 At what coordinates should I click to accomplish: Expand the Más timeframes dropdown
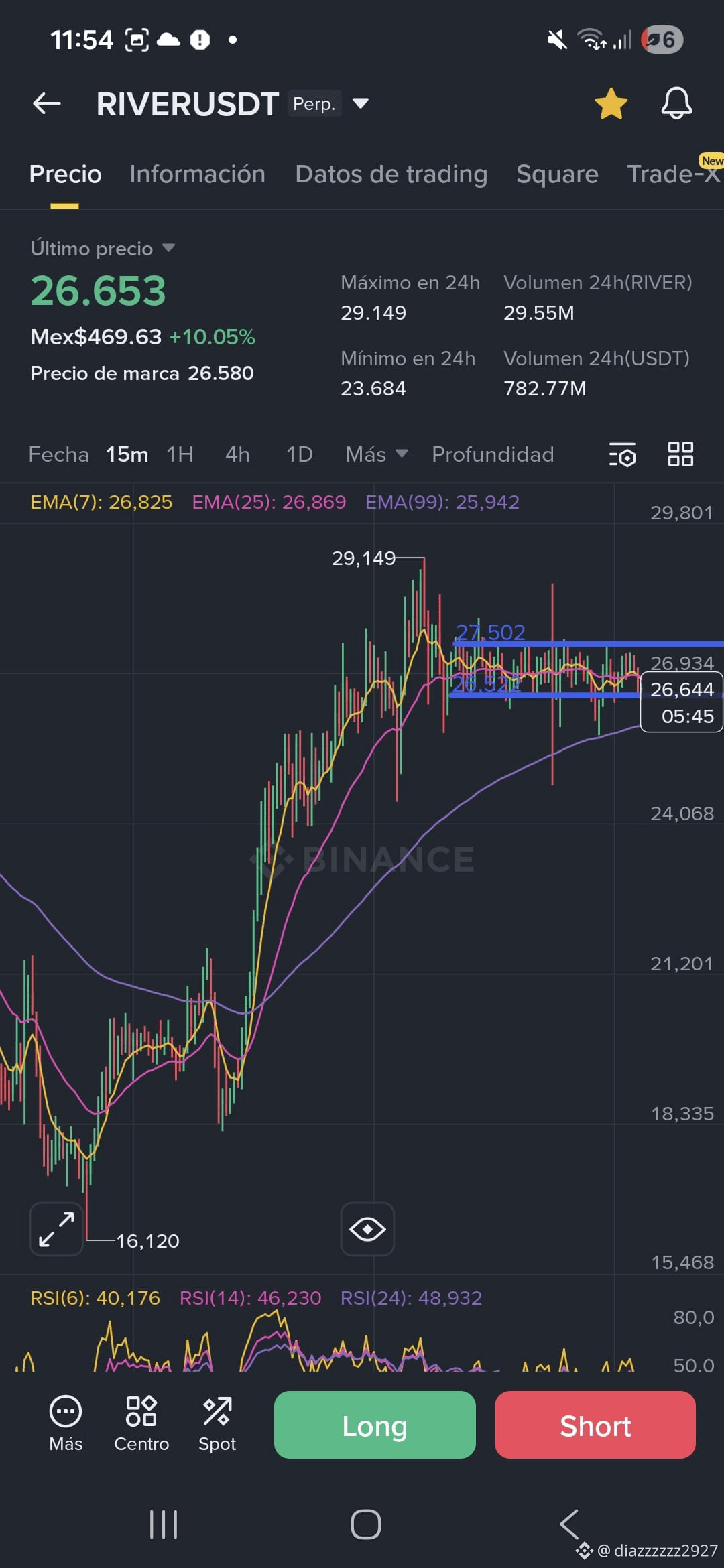(376, 454)
